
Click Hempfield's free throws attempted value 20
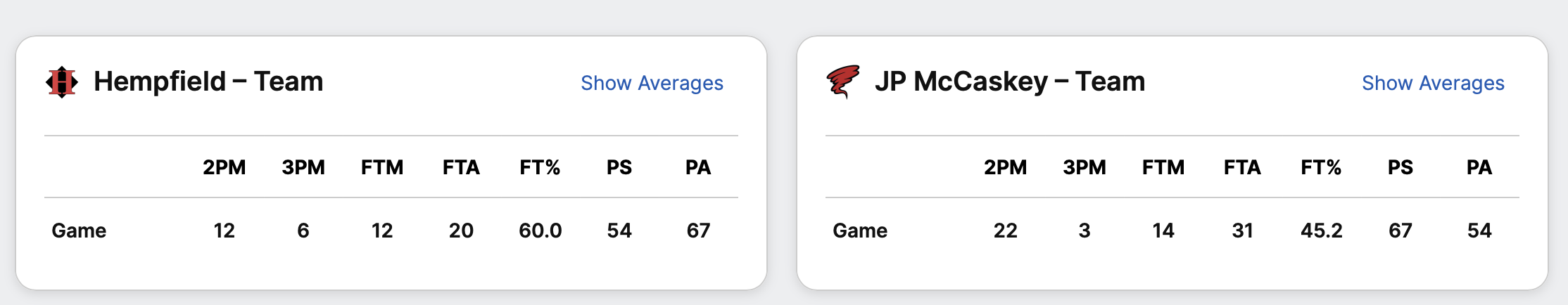(x=461, y=231)
